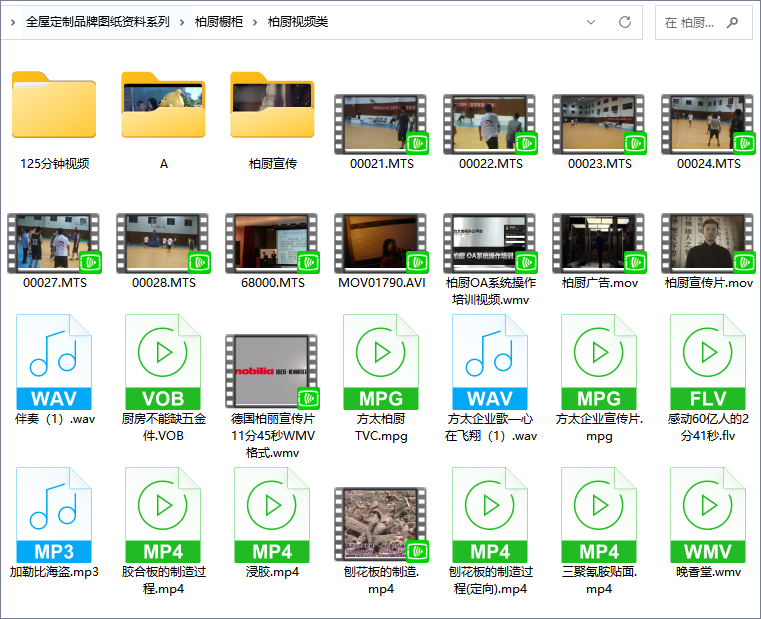Screen dimensions: 761x619
Task: Navigate to 柏厨橱柜 in the breadcrumb
Action: click(x=219, y=22)
